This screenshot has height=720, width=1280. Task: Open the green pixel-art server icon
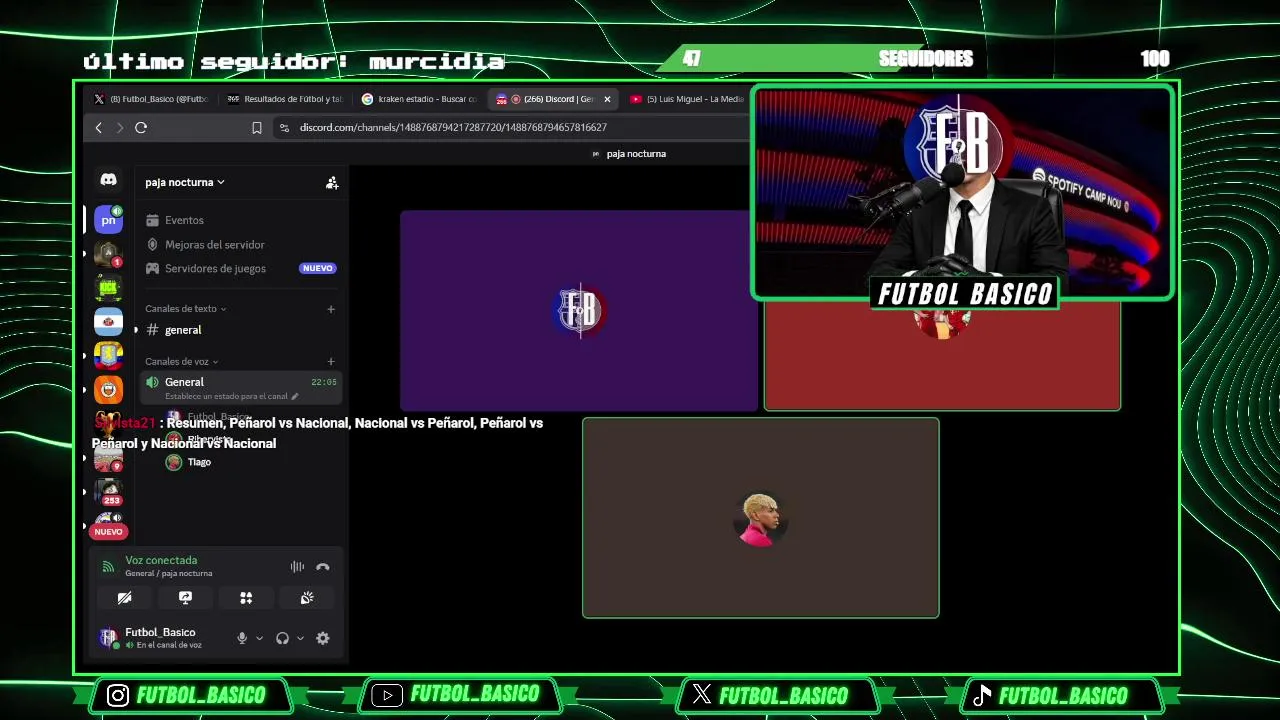(108, 288)
